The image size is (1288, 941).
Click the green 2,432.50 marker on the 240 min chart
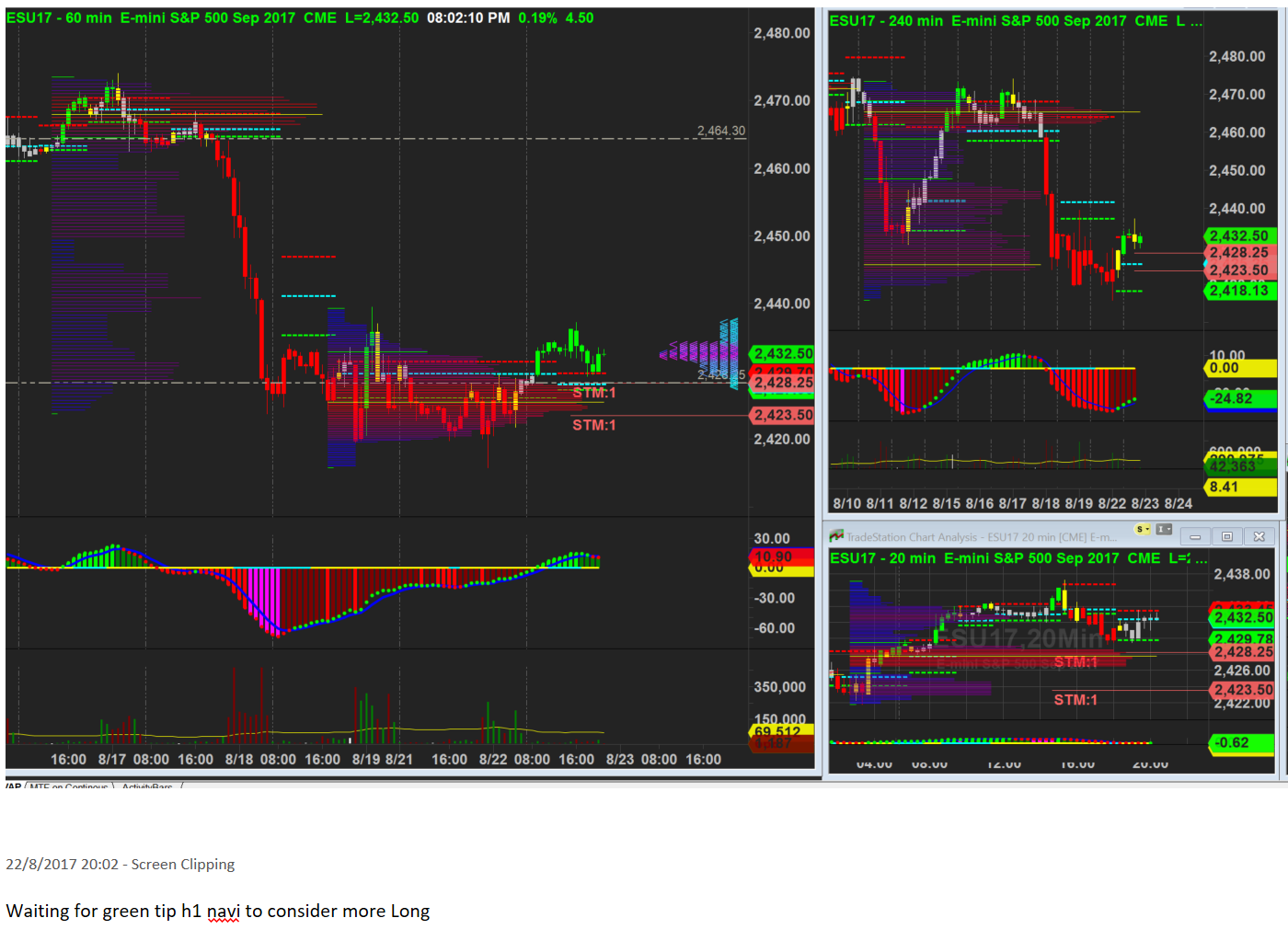tap(1239, 236)
